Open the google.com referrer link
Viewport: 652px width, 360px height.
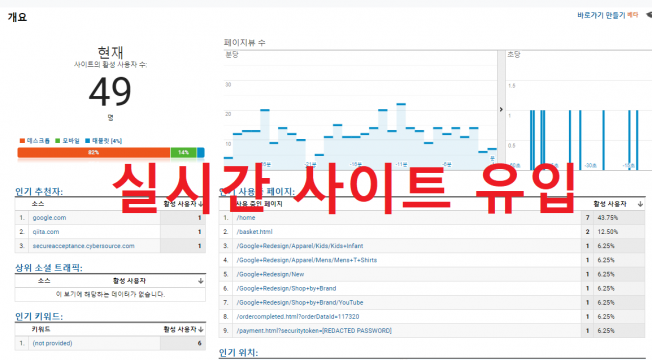click(49, 217)
